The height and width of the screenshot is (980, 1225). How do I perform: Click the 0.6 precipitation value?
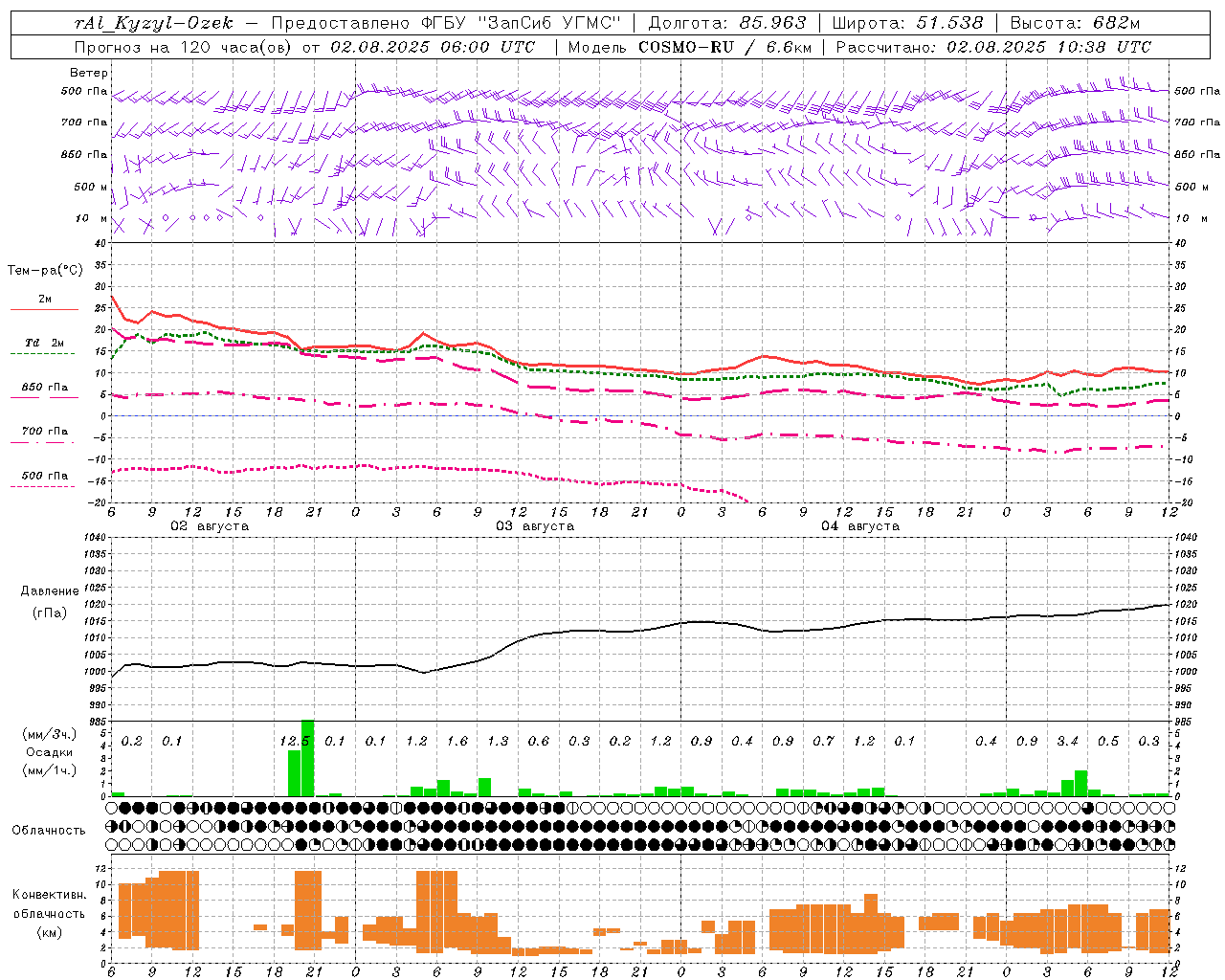tap(539, 741)
